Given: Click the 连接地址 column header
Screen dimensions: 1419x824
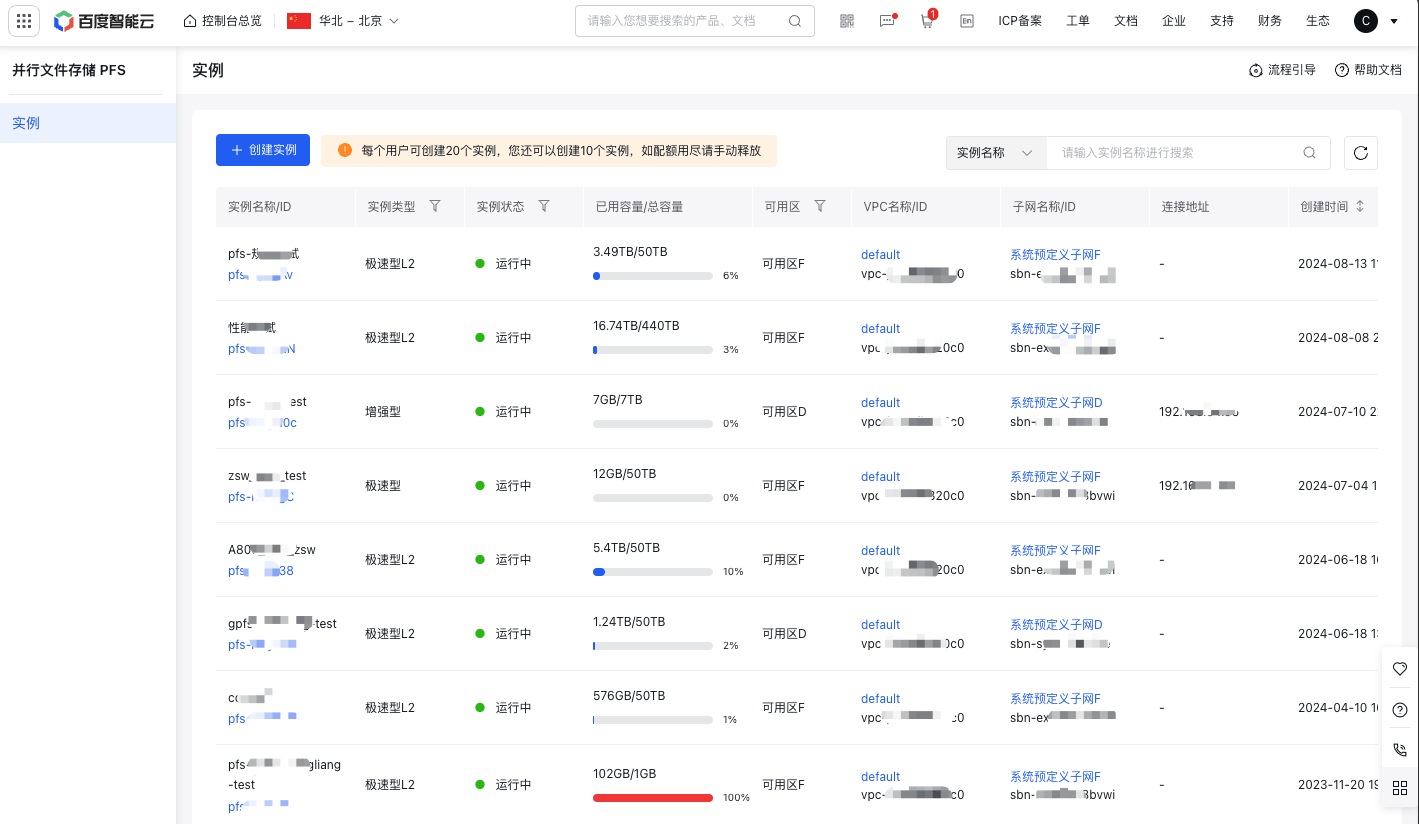Looking at the screenshot, I should point(1185,207).
